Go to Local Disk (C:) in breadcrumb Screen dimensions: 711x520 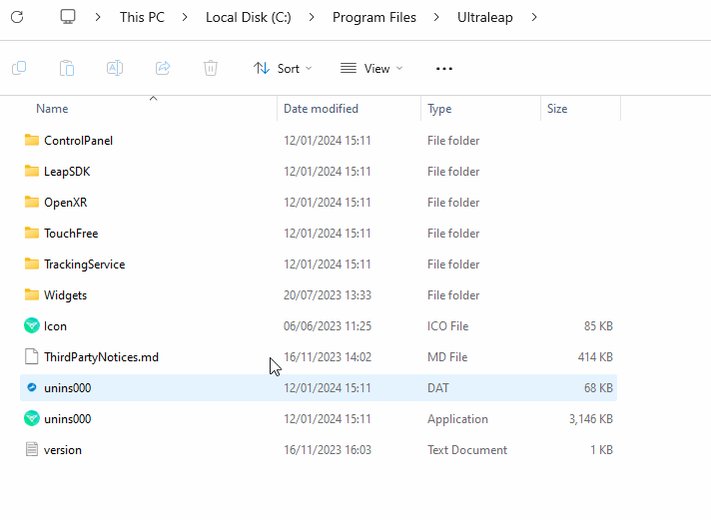point(248,17)
